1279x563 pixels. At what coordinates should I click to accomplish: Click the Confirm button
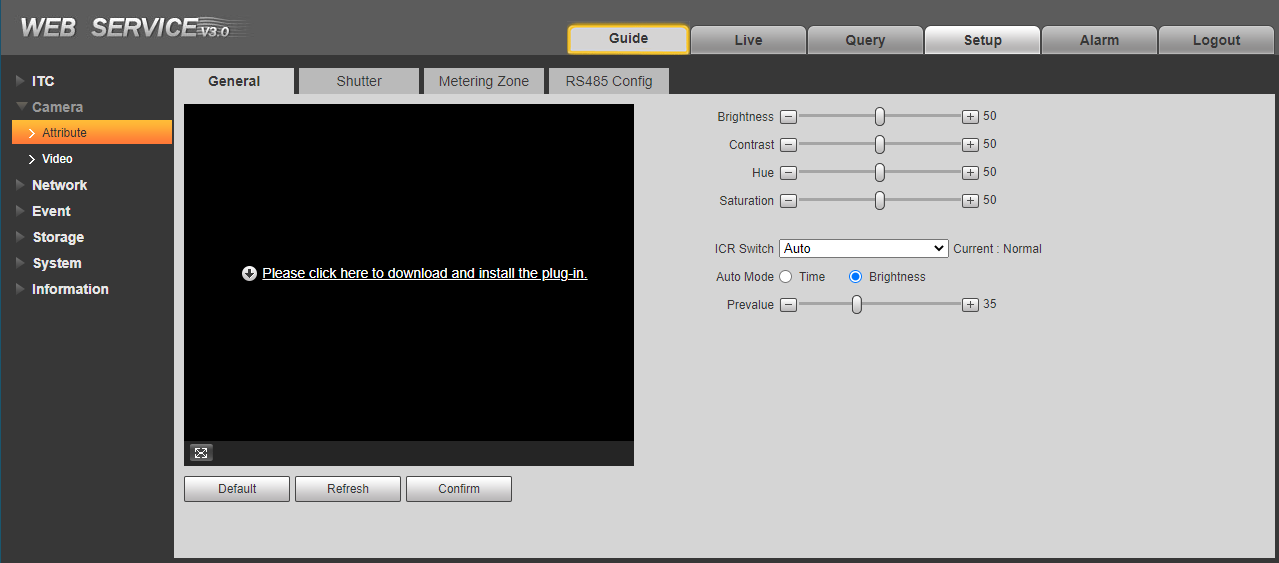[x=459, y=489]
